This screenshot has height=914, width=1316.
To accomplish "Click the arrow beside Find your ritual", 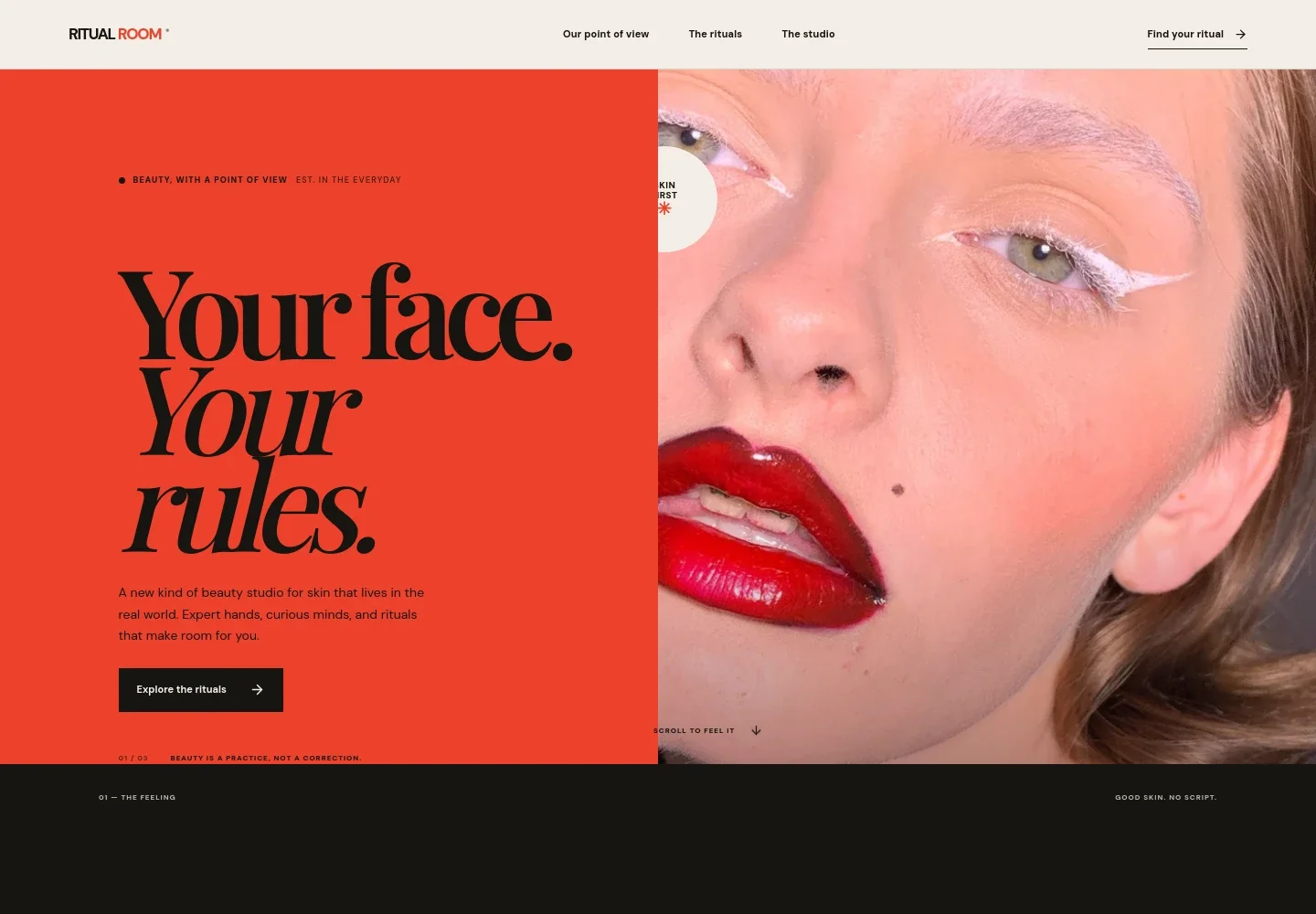I will 1241,35.
